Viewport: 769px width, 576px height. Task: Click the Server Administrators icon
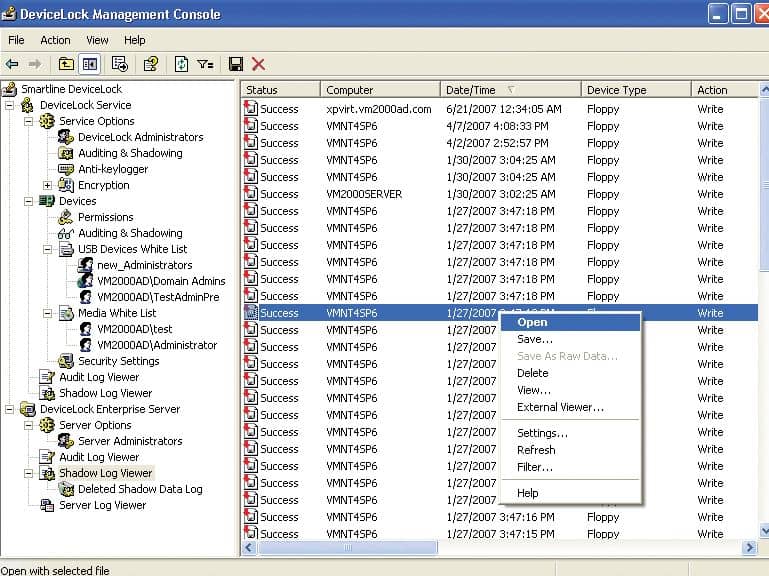(66, 441)
